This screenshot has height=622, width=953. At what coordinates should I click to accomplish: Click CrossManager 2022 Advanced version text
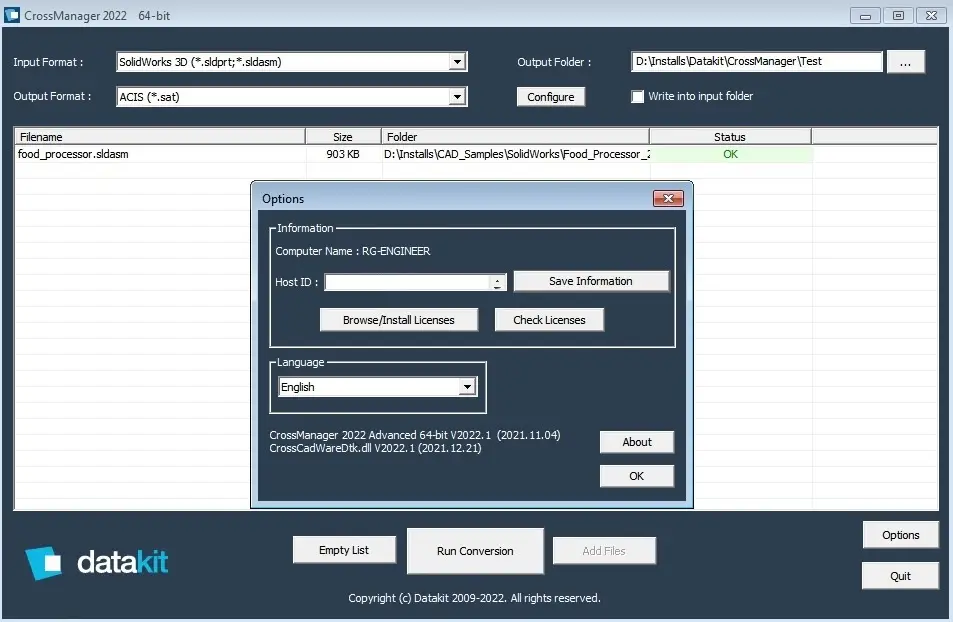(x=415, y=435)
